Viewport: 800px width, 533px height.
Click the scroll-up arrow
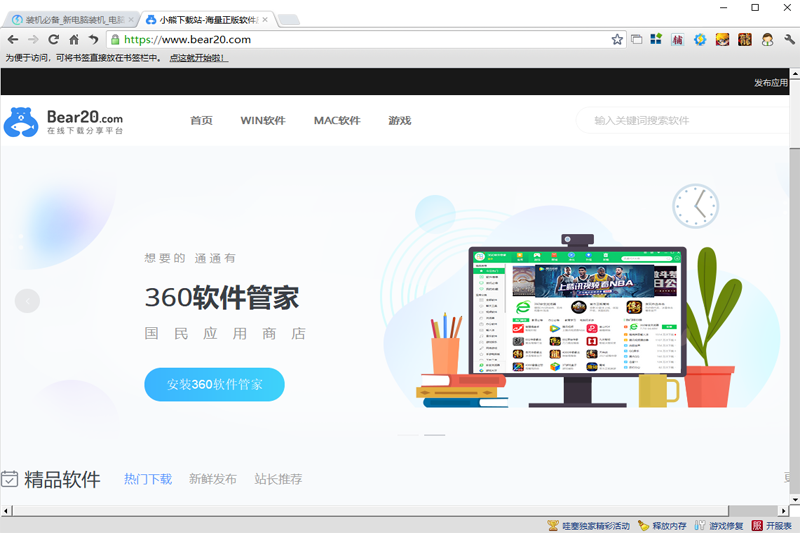795,74
